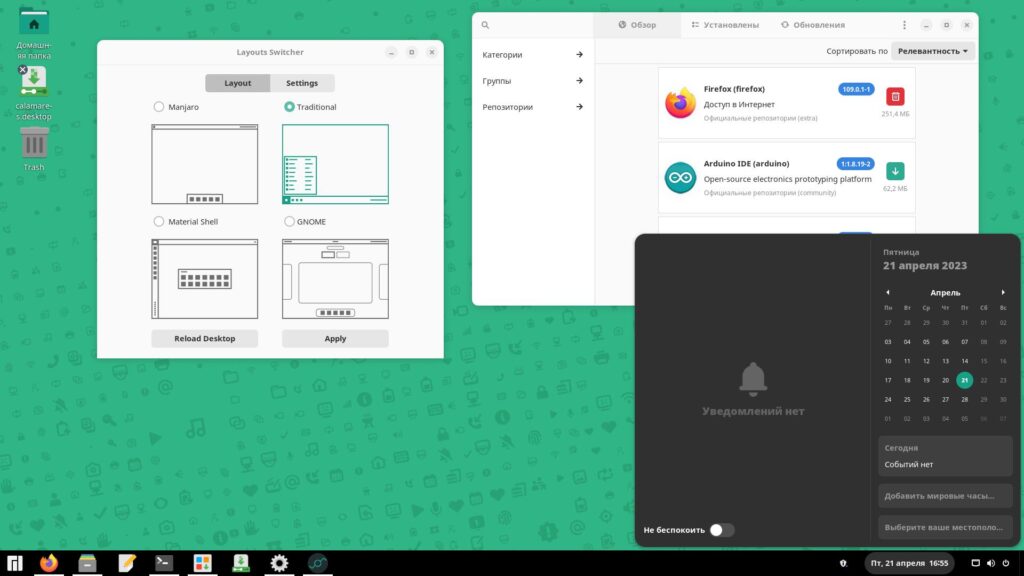Launch Firefox from the taskbar

click(x=49, y=563)
